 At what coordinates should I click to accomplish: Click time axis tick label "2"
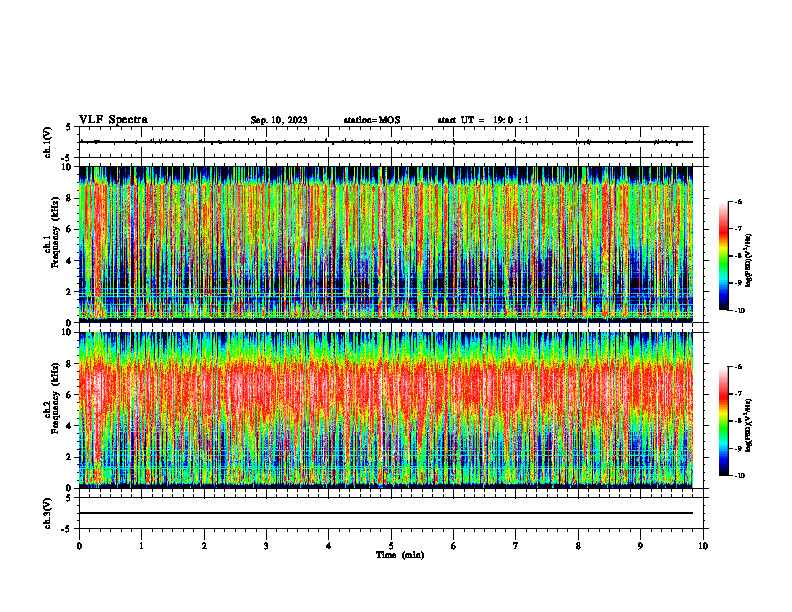tap(204, 546)
